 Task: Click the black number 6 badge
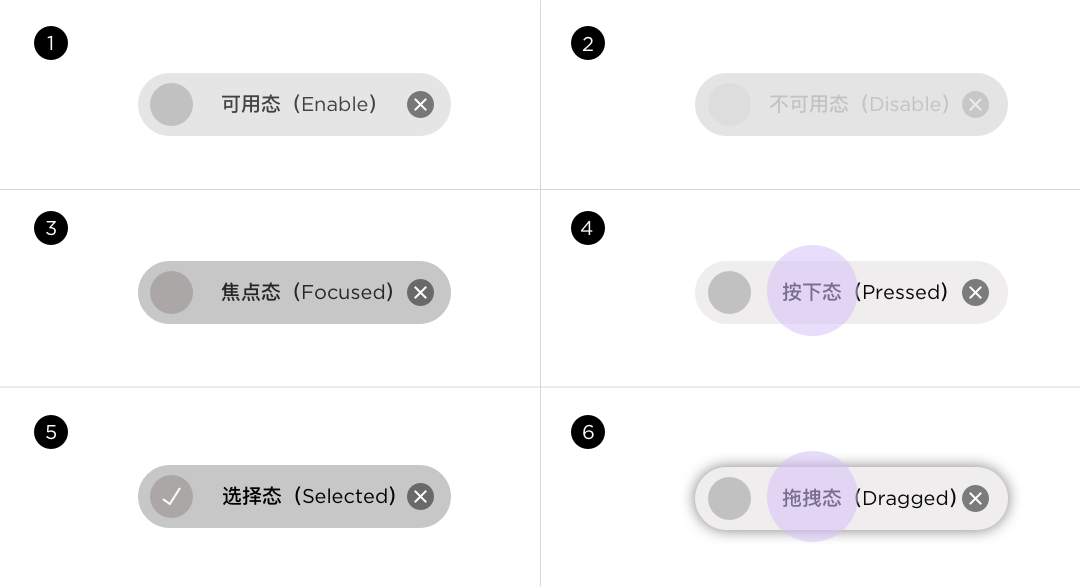588,432
